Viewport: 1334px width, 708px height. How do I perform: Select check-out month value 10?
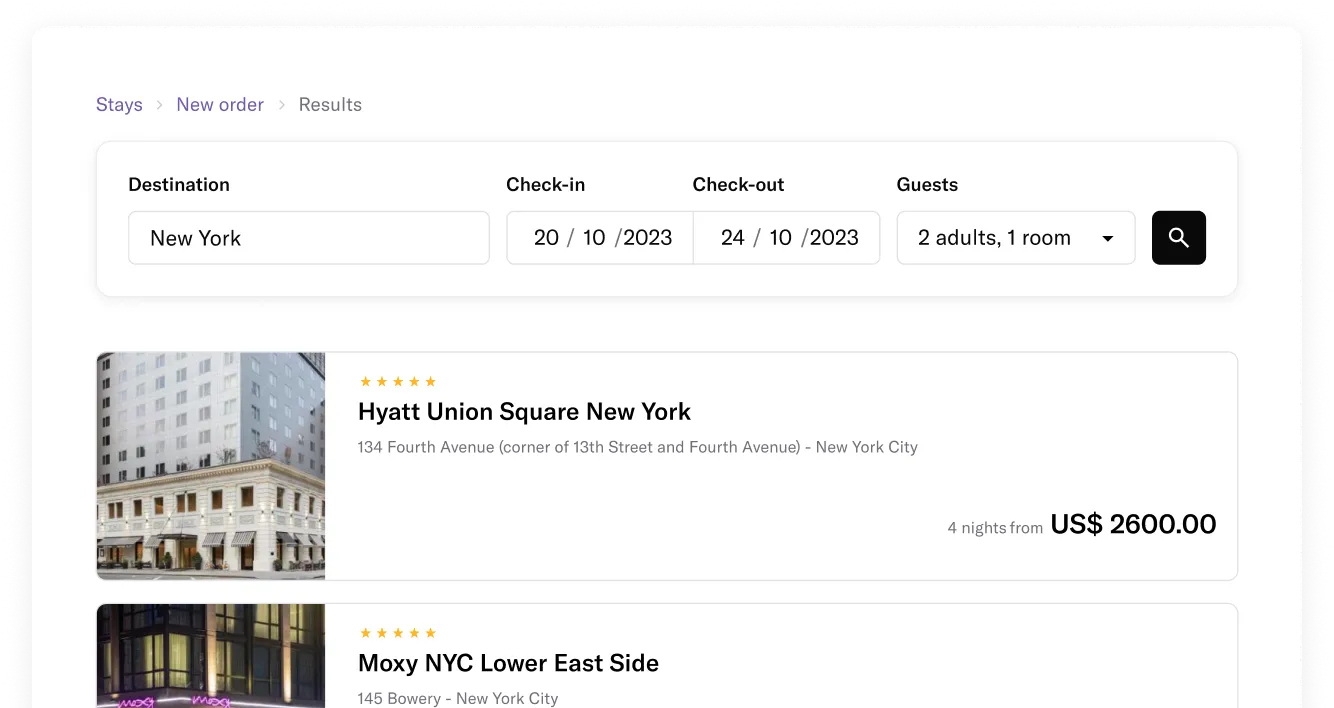(781, 238)
